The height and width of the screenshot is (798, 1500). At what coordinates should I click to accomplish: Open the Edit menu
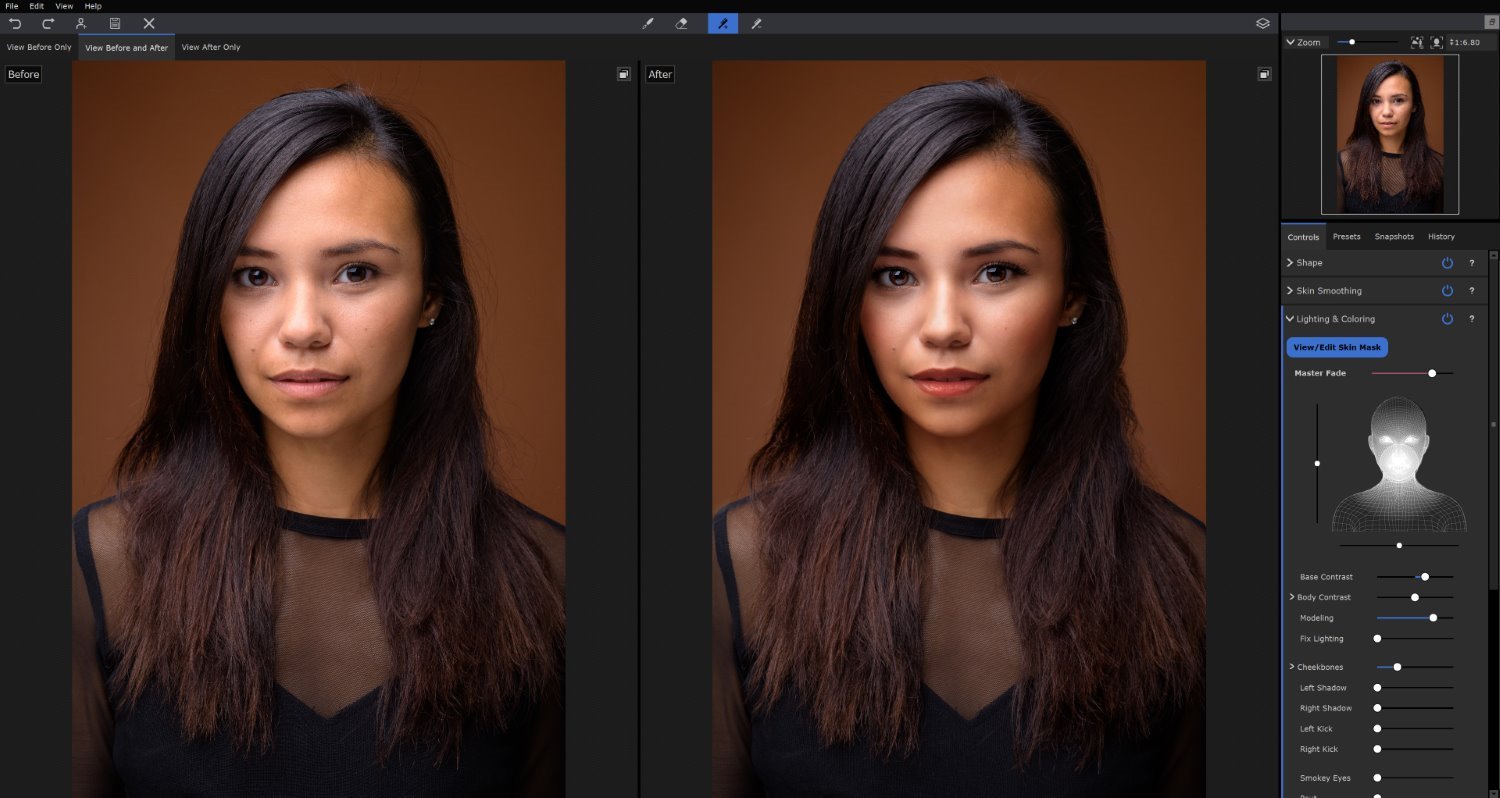pyautogui.click(x=36, y=6)
